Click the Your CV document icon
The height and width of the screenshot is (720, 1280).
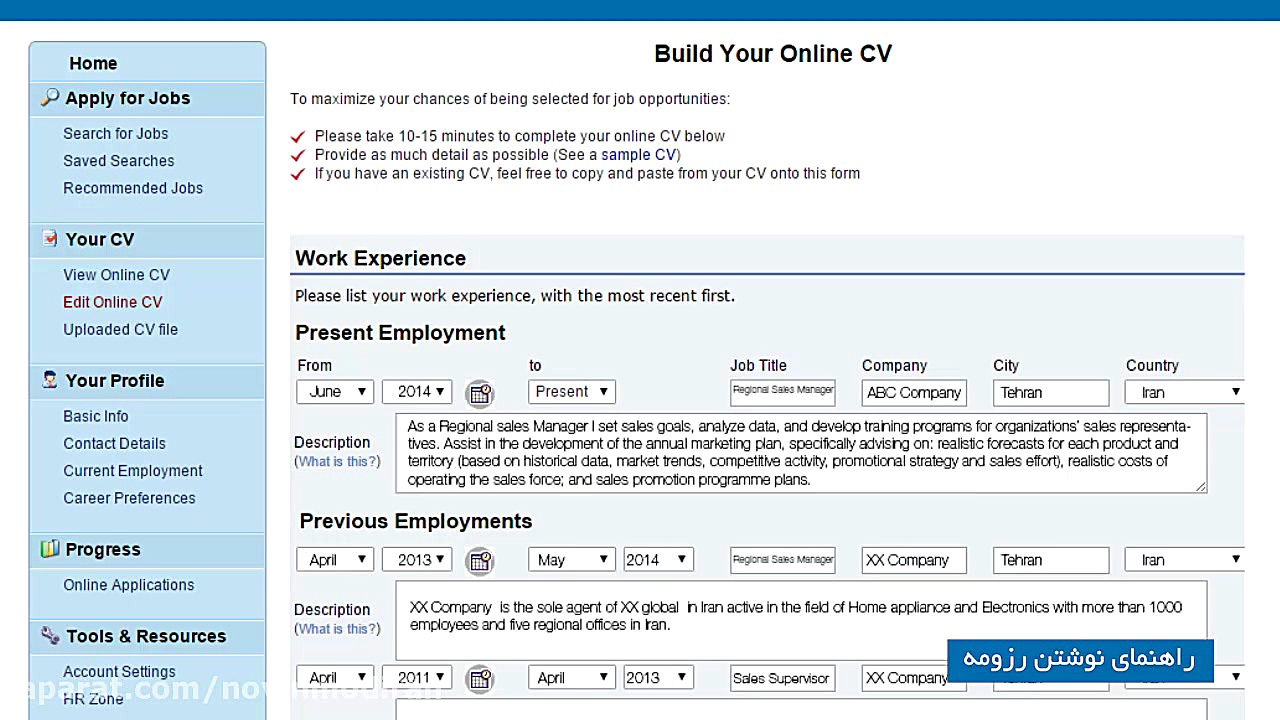click(50, 239)
